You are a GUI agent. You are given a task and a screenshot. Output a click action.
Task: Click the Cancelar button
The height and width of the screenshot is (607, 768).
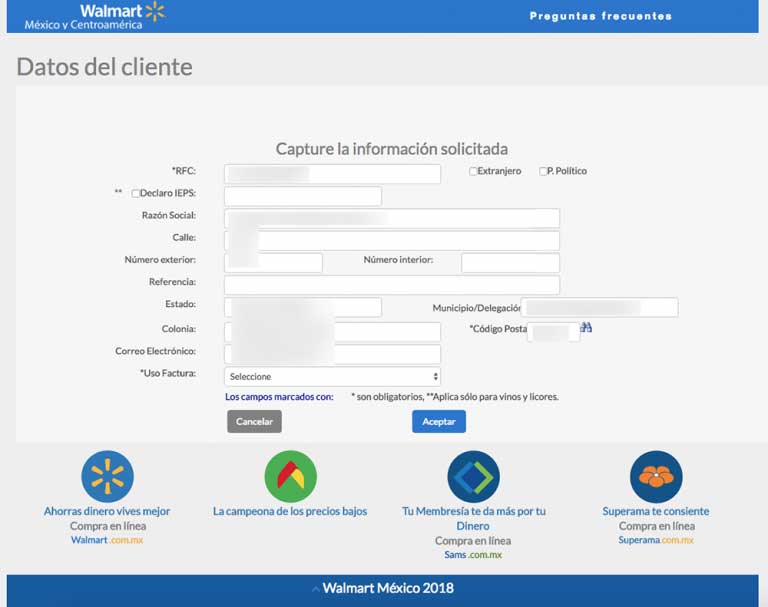pos(254,421)
